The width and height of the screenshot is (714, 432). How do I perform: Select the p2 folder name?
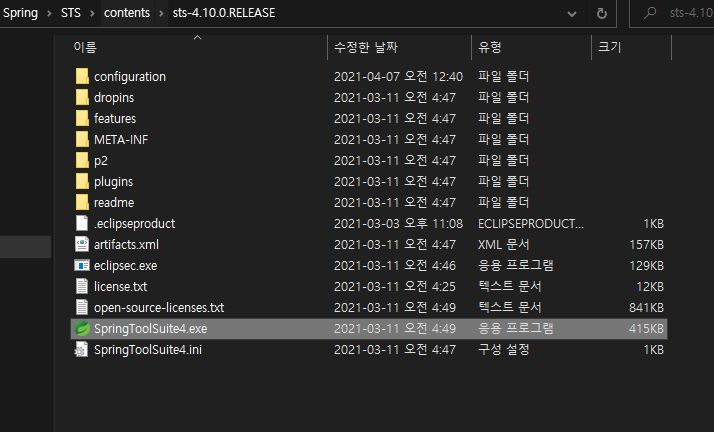click(x=101, y=161)
